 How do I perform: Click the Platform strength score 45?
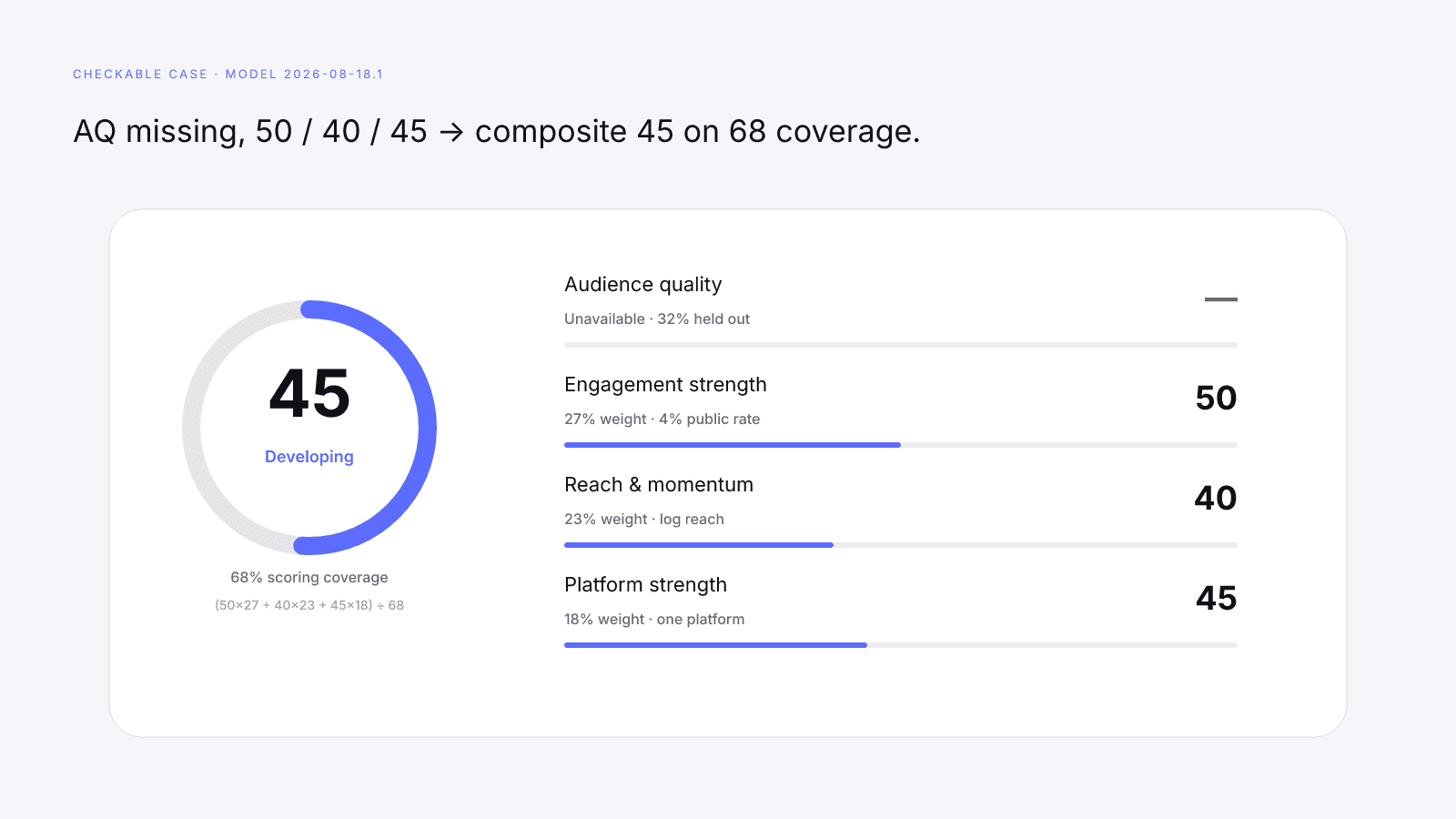point(1217,598)
